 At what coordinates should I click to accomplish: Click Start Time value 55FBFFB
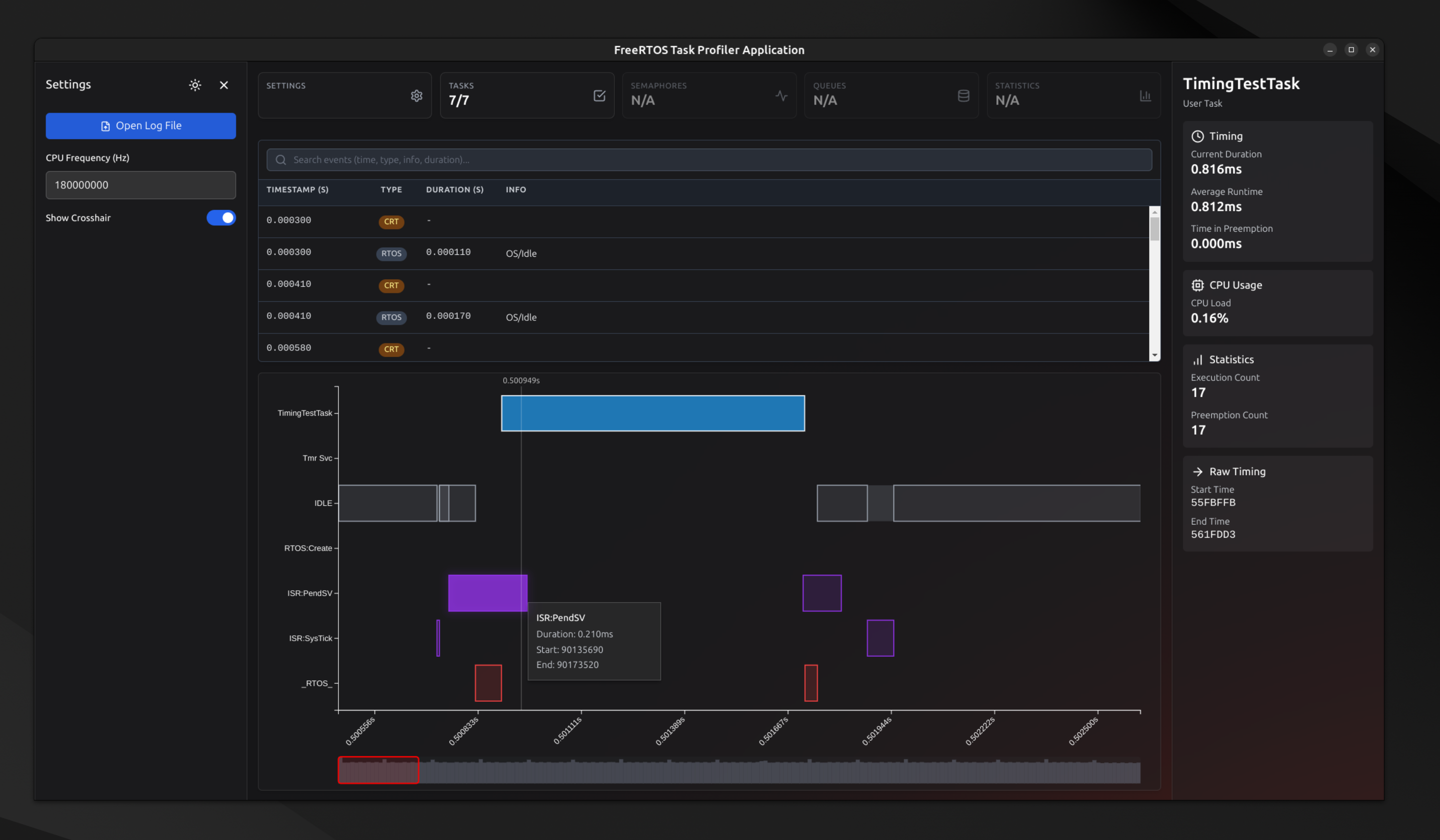click(x=1213, y=503)
